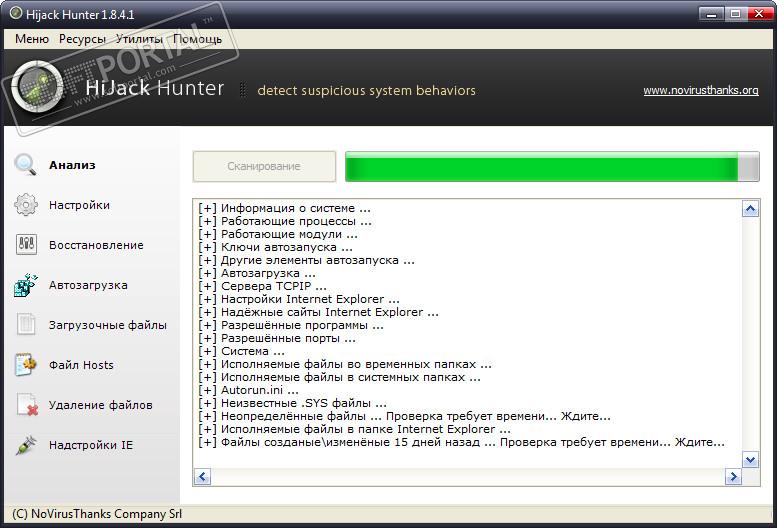This screenshot has height=528, width=777.
Task: Click the Восстановление sliders icon
Action: (x=26, y=245)
